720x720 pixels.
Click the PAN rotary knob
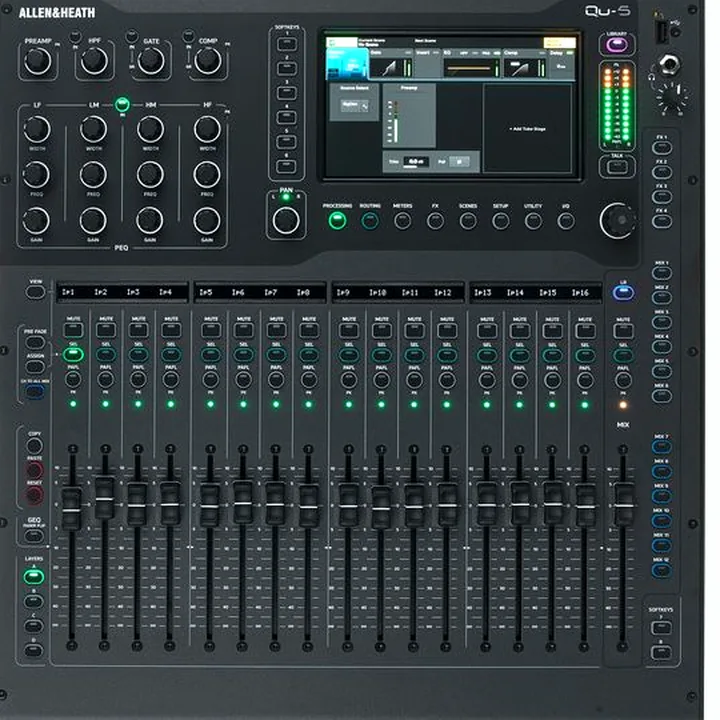286,220
